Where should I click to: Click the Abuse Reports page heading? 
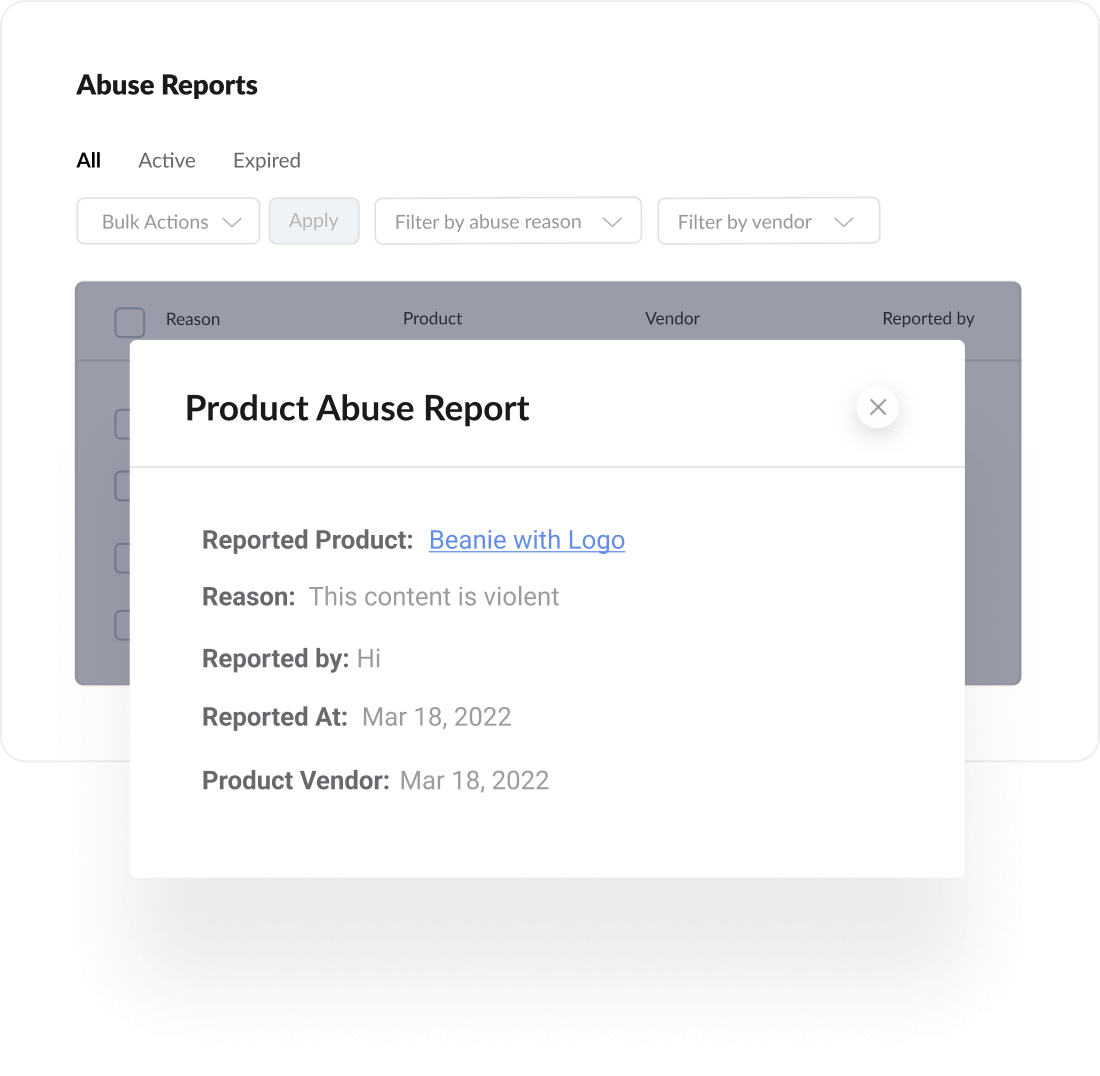pos(167,85)
